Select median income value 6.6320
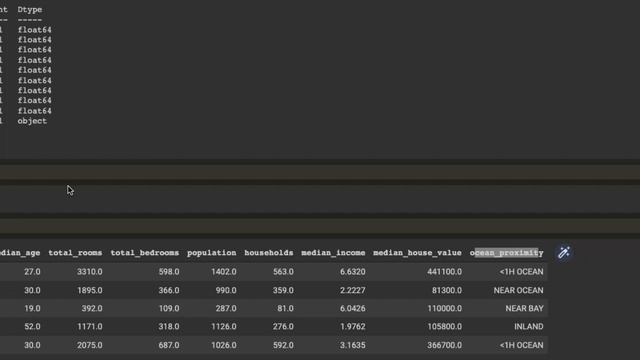The width and height of the screenshot is (640, 360). click(x=353, y=272)
